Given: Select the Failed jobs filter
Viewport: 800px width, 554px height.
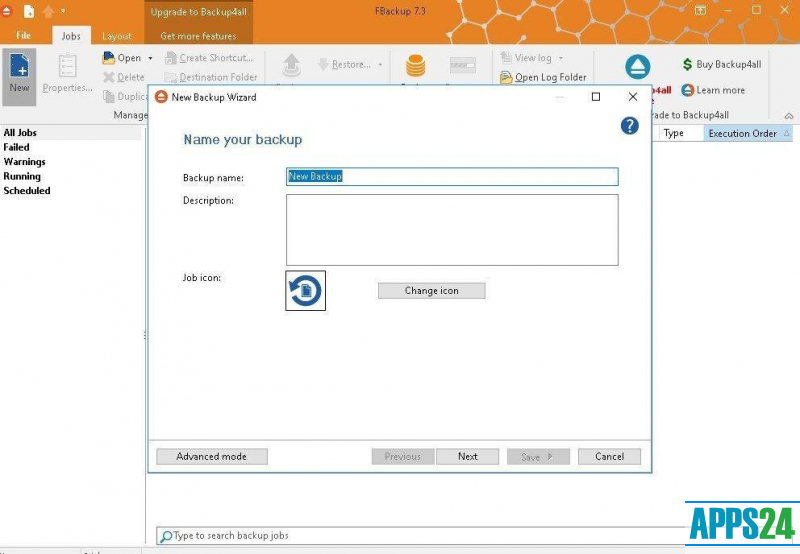Looking at the screenshot, I should point(17,147).
